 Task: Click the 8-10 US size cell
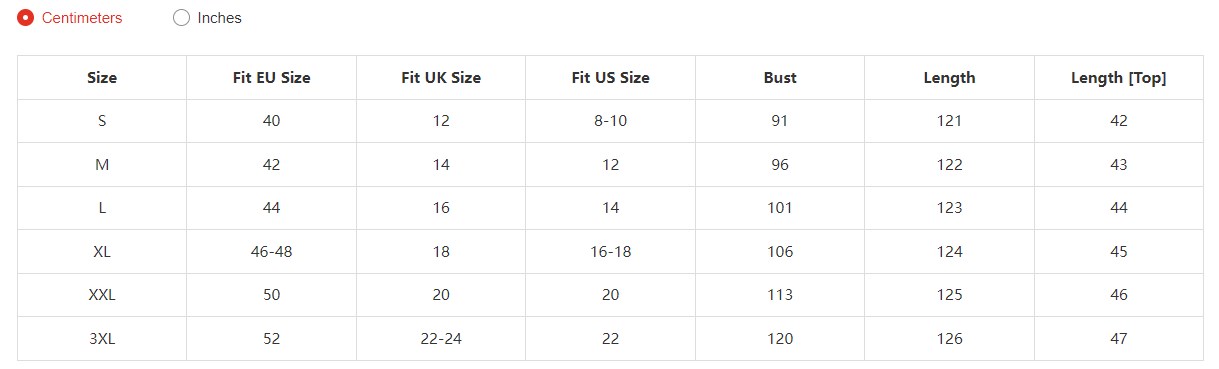coord(610,121)
